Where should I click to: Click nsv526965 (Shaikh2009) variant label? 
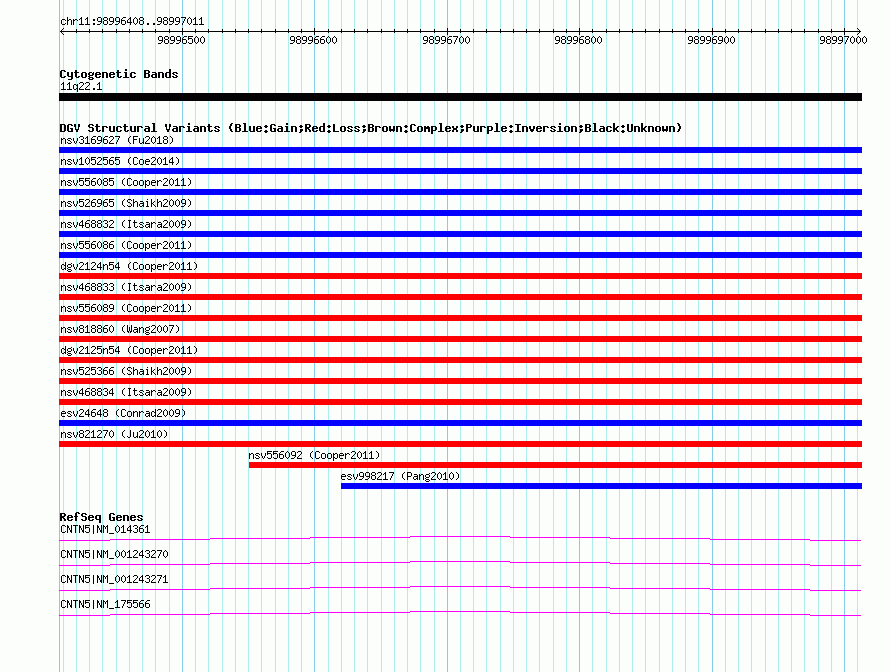click(126, 203)
